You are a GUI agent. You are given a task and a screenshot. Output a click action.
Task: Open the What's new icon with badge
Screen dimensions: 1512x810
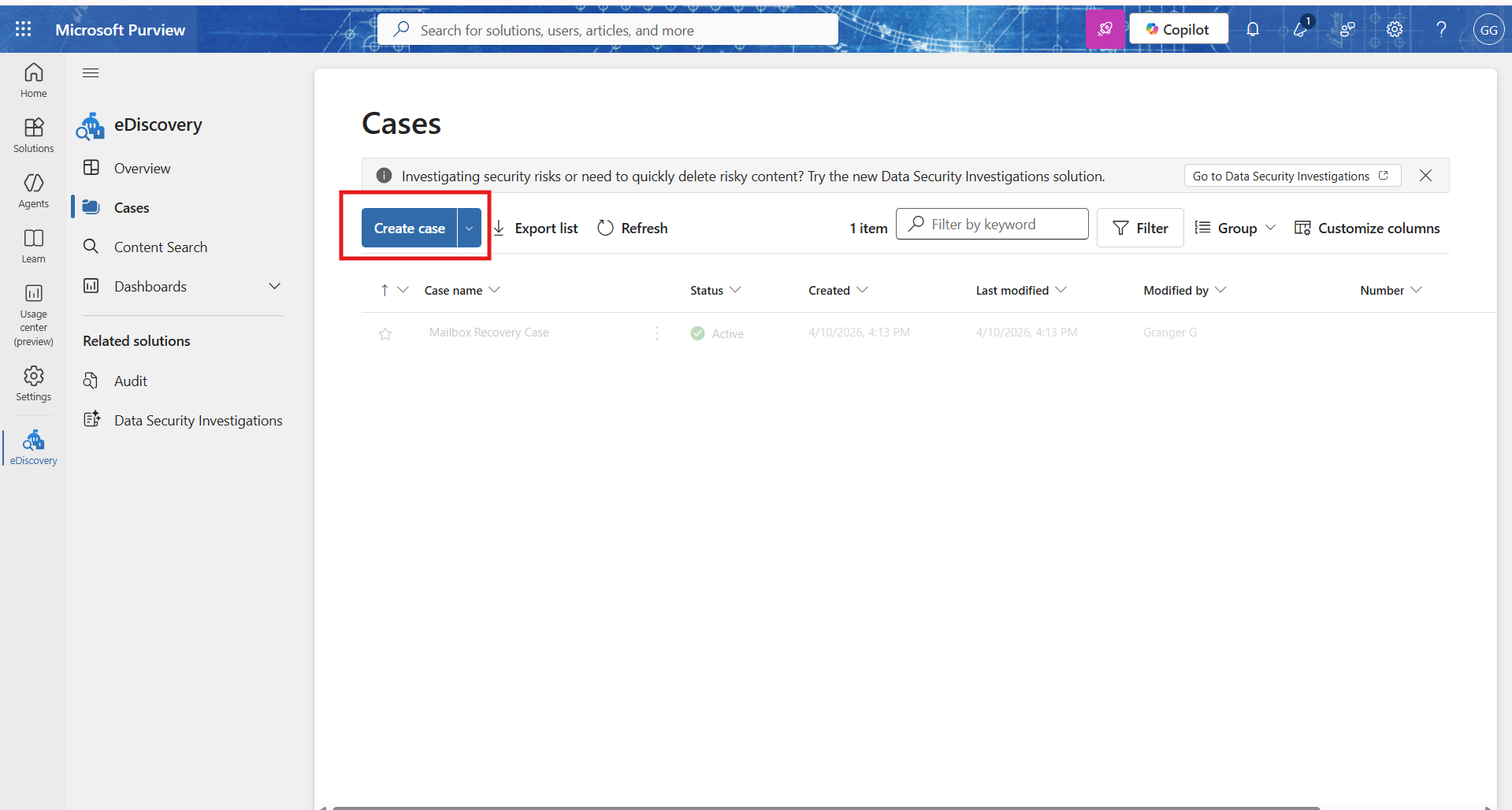tap(1301, 29)
